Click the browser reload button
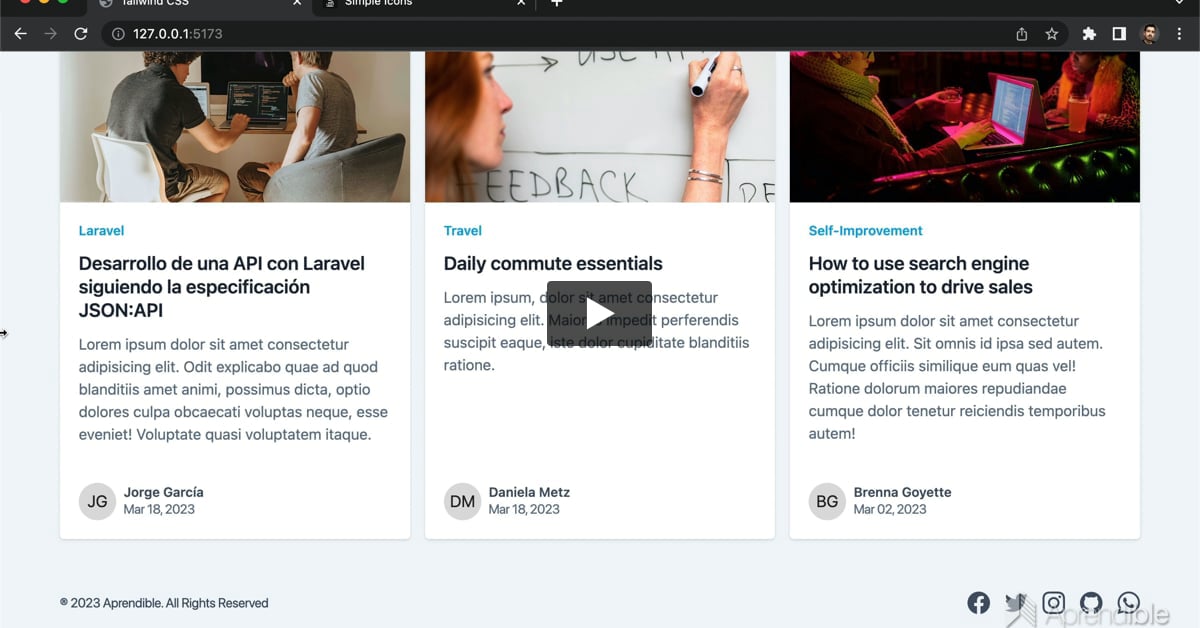 pyautogui.click(x=81, y=34)
